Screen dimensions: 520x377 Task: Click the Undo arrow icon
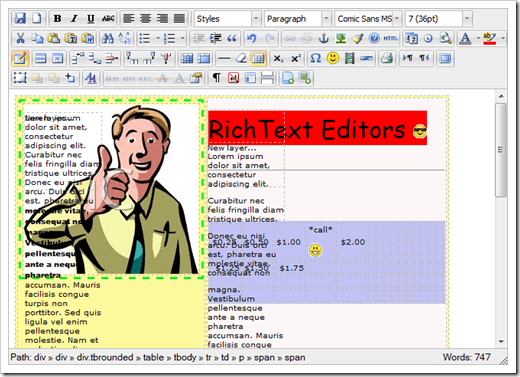point(252,39)
